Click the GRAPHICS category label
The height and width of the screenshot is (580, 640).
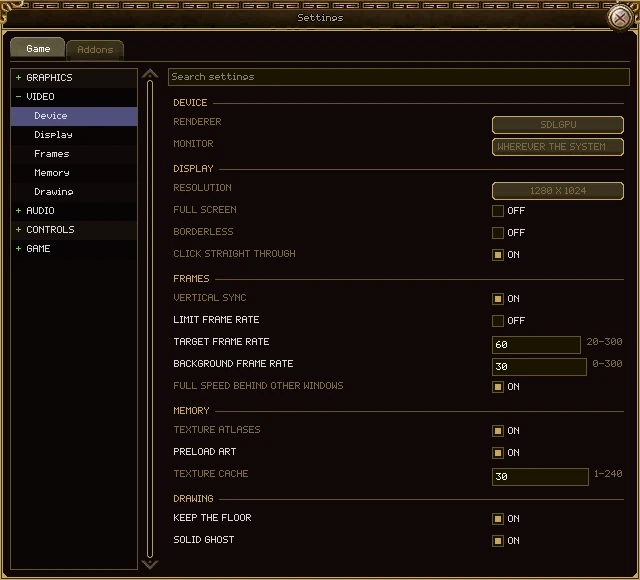point(49,78)
